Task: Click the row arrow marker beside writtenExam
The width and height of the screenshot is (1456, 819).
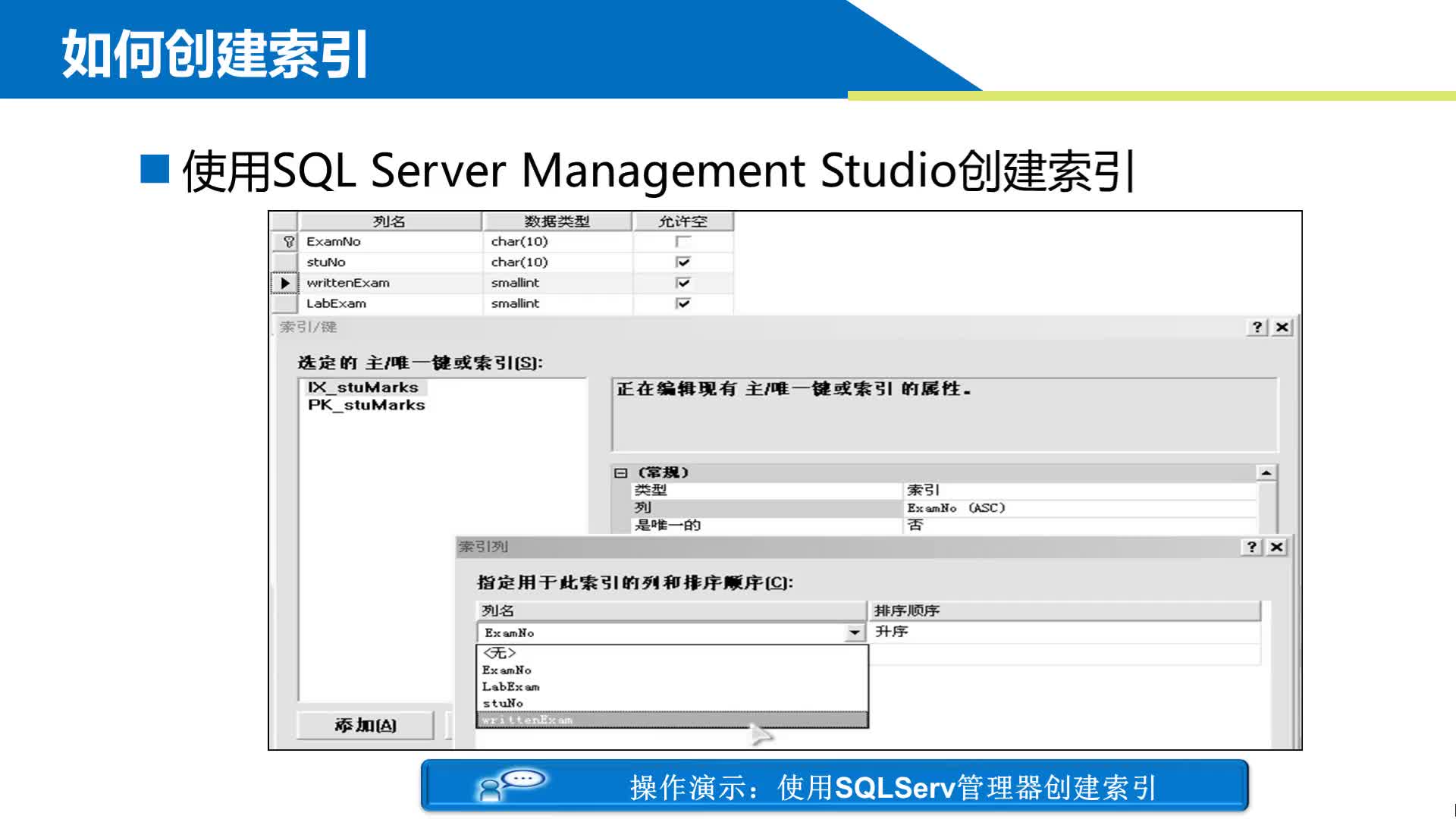Action: tap(285, 283)
